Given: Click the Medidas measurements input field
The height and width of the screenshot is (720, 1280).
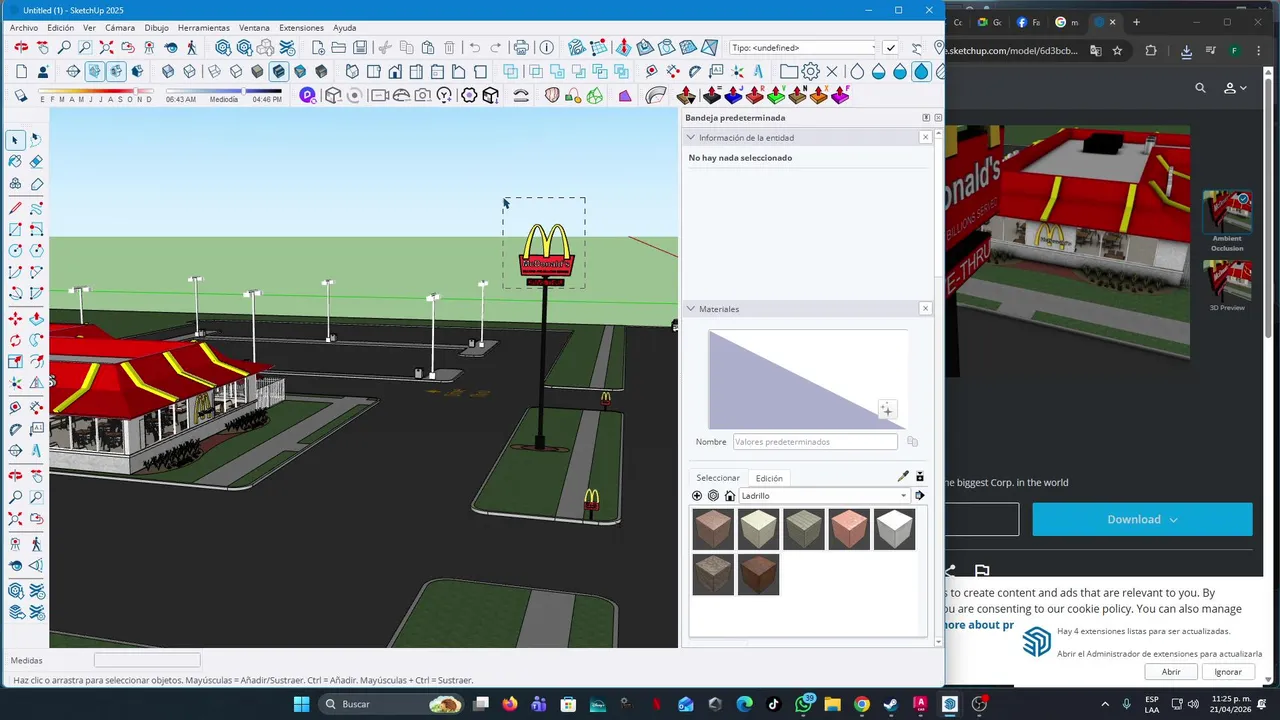Looking at the screenshot, I should pyautogui.click(x=147, y=660).
